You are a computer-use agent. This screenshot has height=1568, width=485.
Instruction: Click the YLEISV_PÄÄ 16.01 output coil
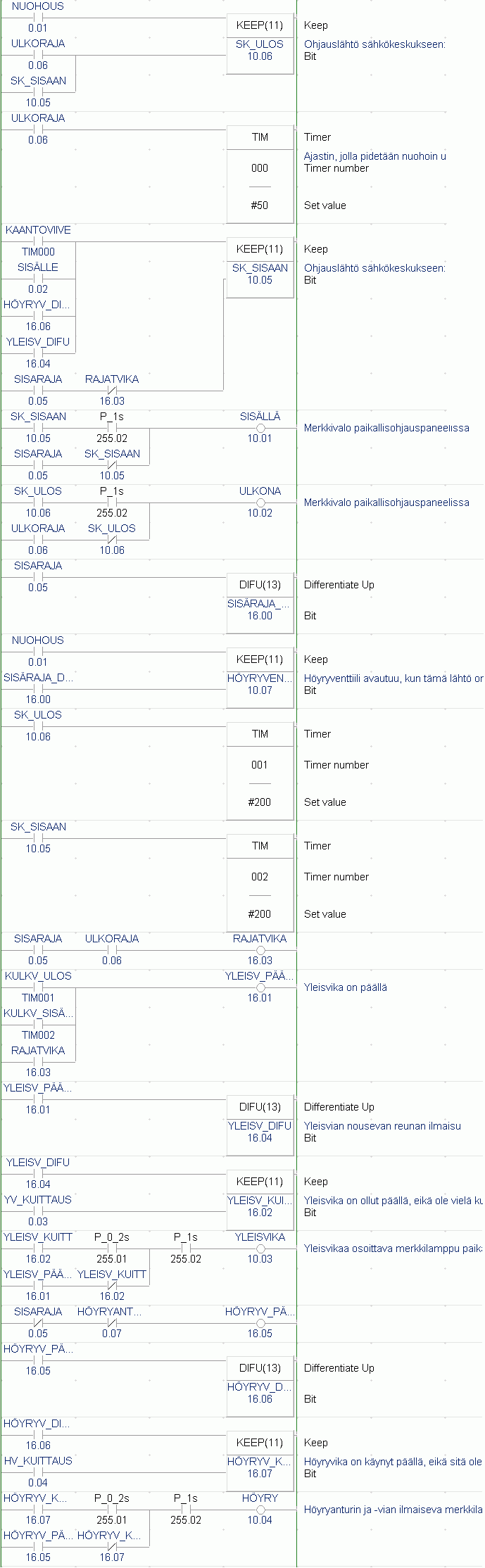260,988
